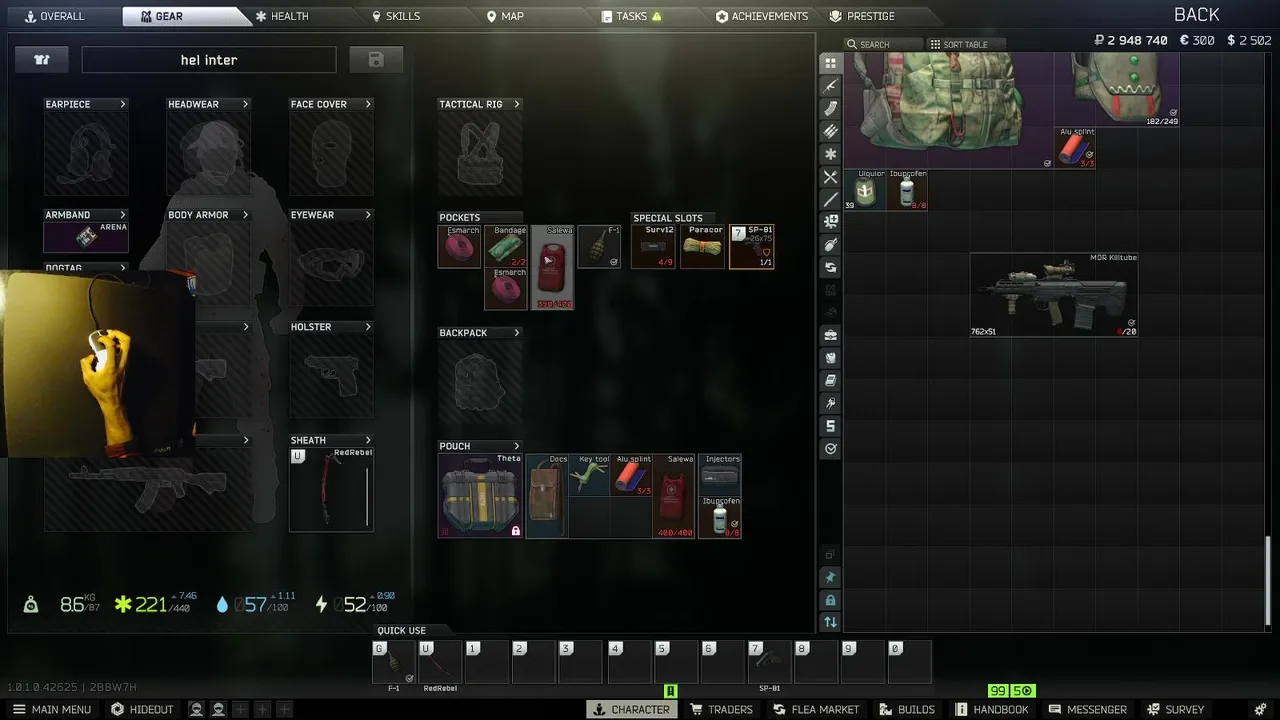
Task: Click the rouble balance '2 948 740'
Action: click(x=1131, y=41)
